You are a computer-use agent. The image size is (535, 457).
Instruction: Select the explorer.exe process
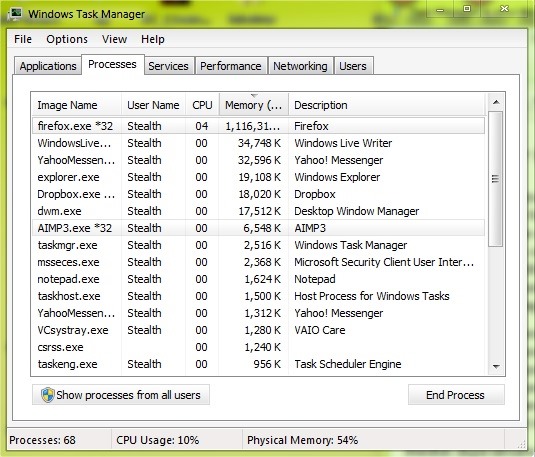click(x=258, y=177)
